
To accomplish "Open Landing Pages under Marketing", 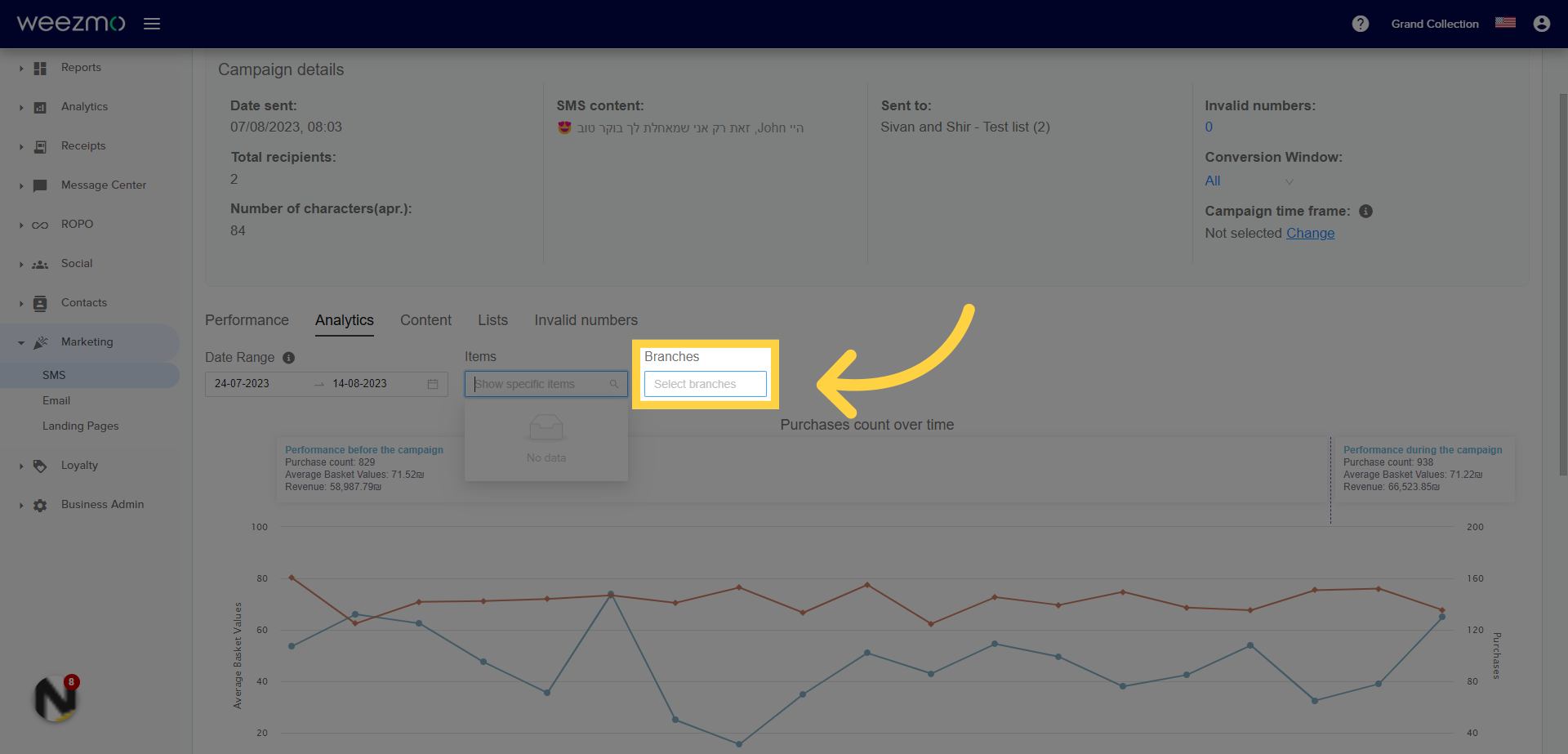I will point(81,426).
